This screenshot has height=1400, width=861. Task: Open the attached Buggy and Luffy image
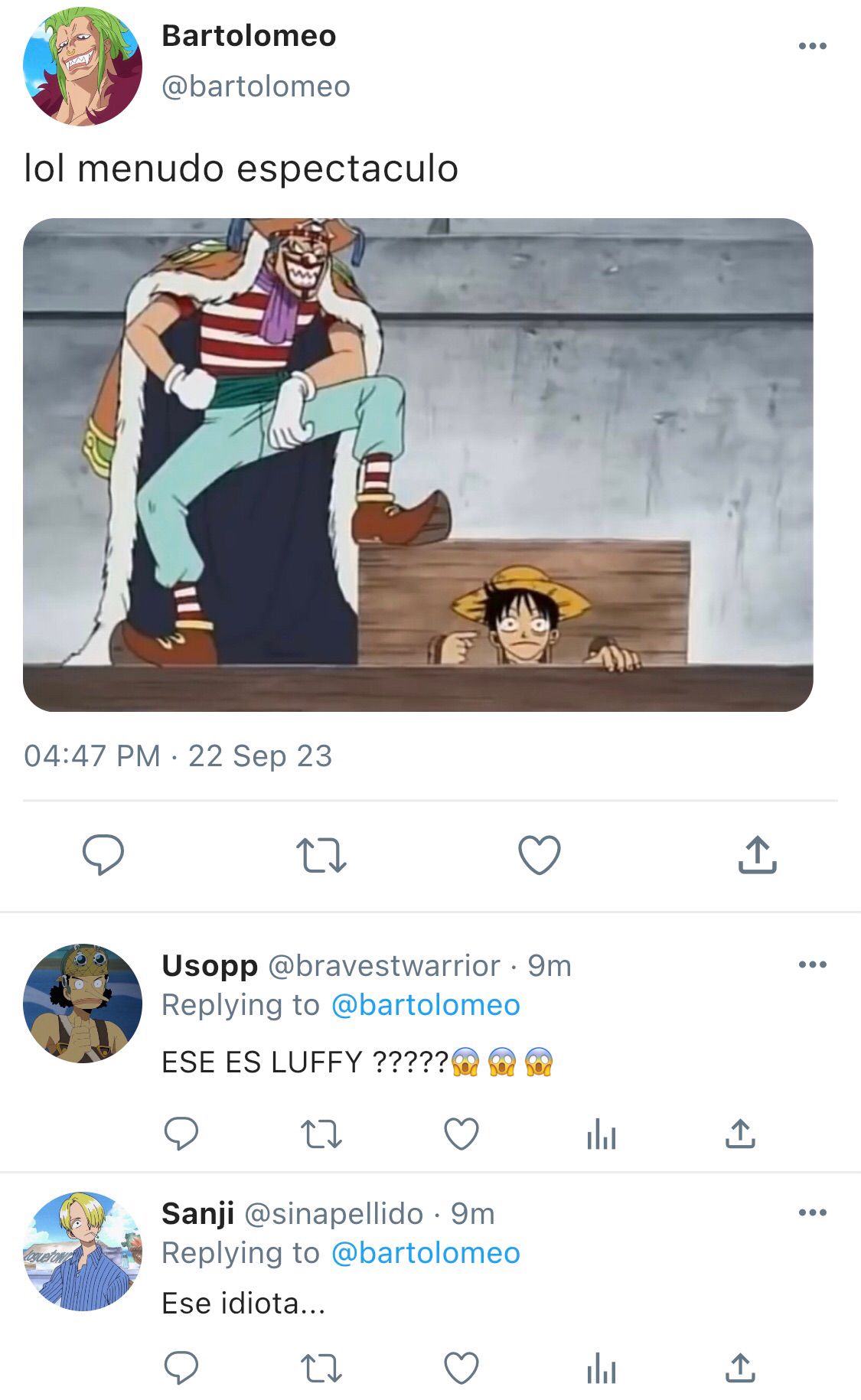[x=418, y=465]
